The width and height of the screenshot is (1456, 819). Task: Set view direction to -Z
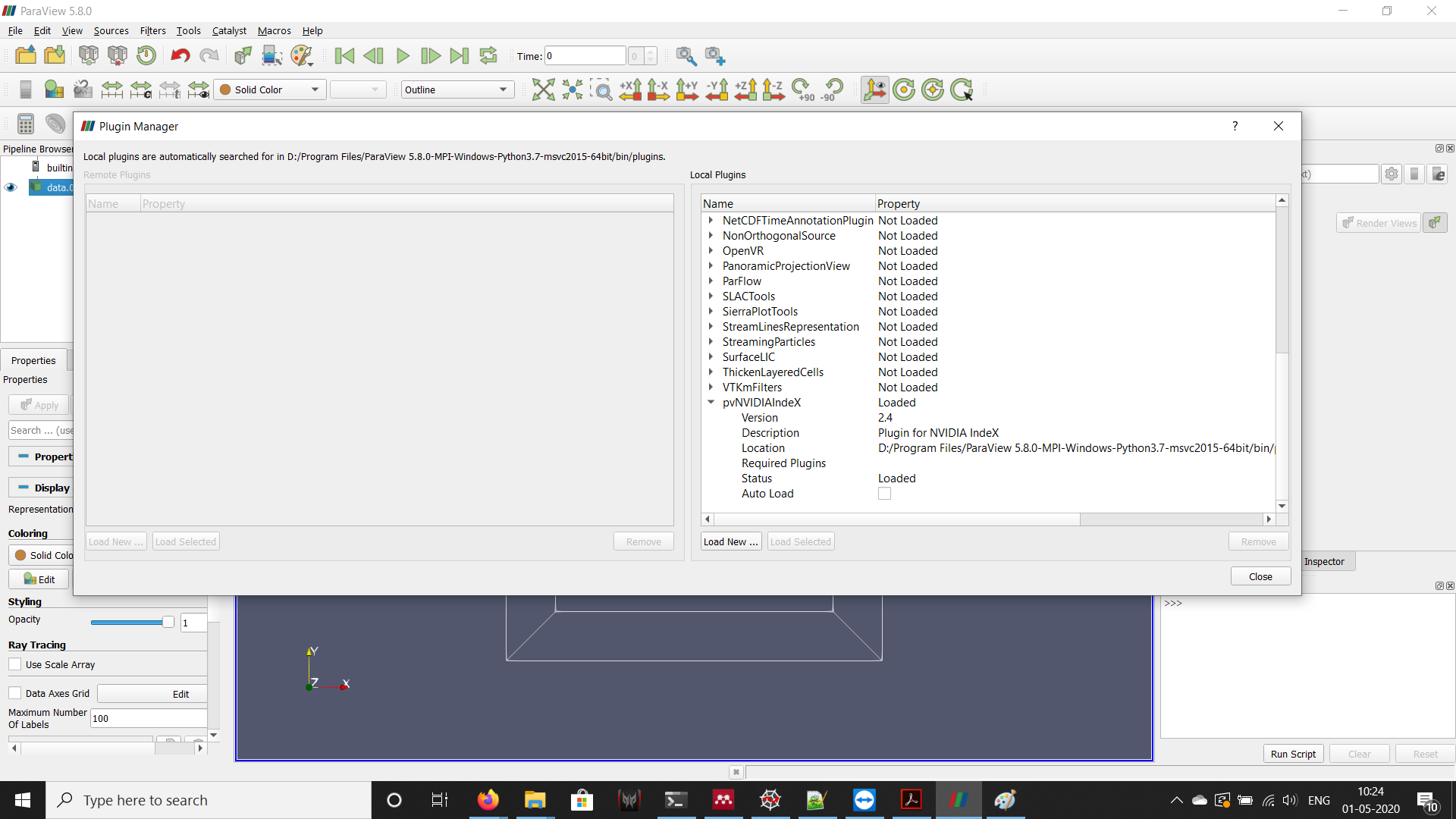(773, 89)
